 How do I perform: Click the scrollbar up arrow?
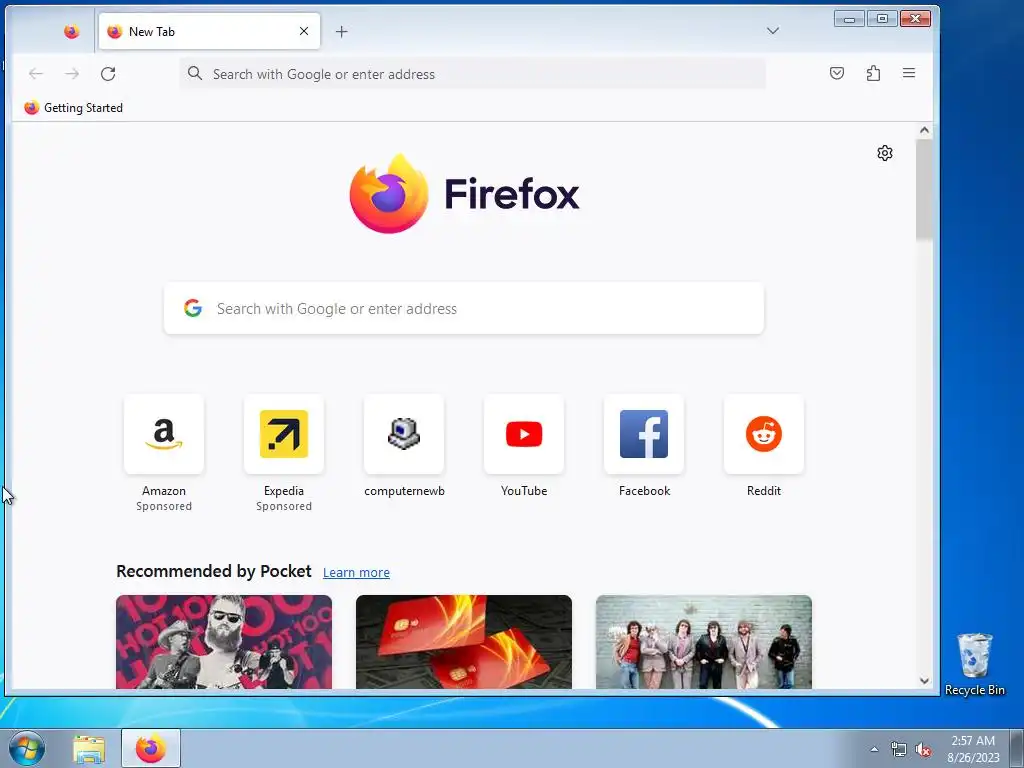(924, 130)
